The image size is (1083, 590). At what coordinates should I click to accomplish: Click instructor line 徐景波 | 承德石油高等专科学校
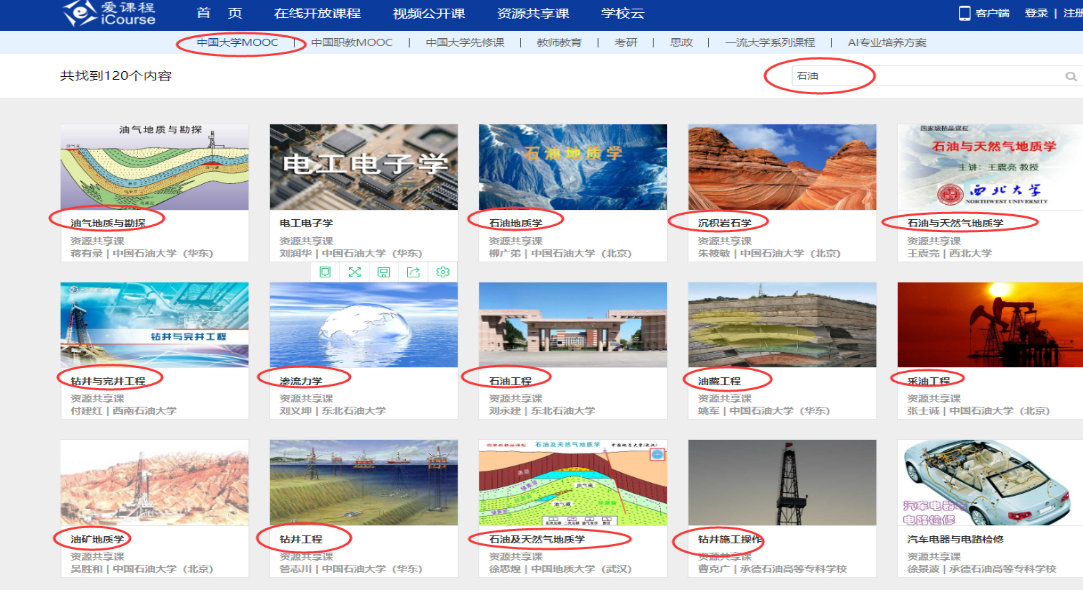click(981, 569)
